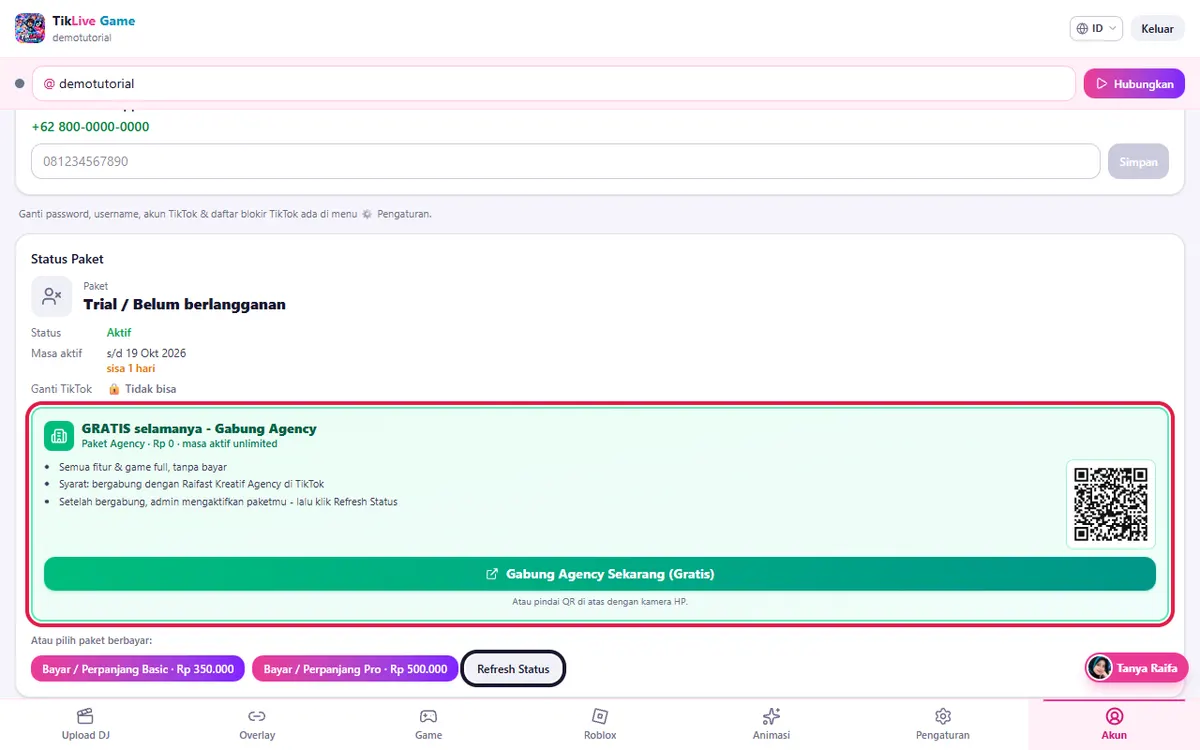This screenshot has width=1200, height=750.
Task: Click the Tanya Raifa avatar image
Action: click(1100, 668)
